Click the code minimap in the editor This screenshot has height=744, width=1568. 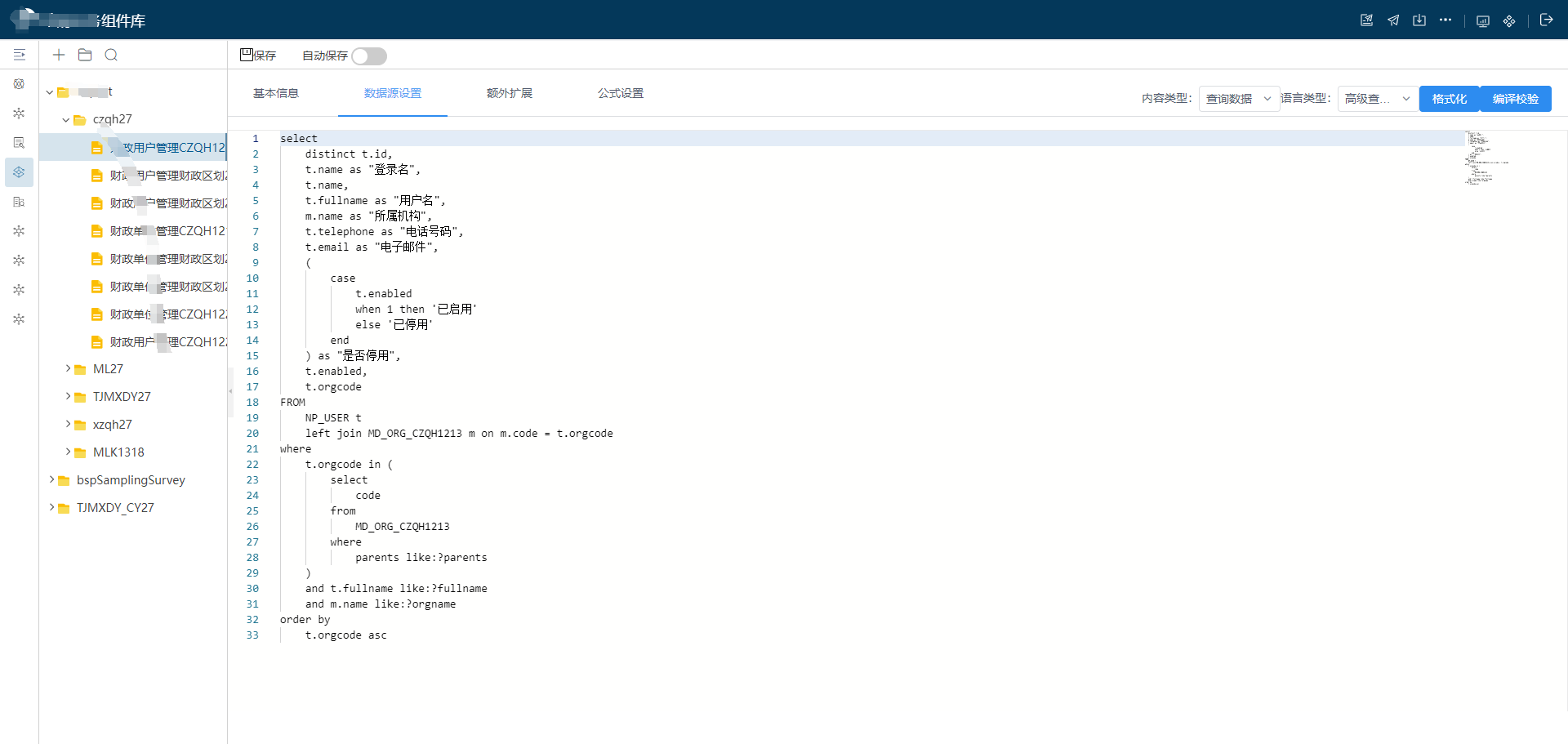(1486, 158)
